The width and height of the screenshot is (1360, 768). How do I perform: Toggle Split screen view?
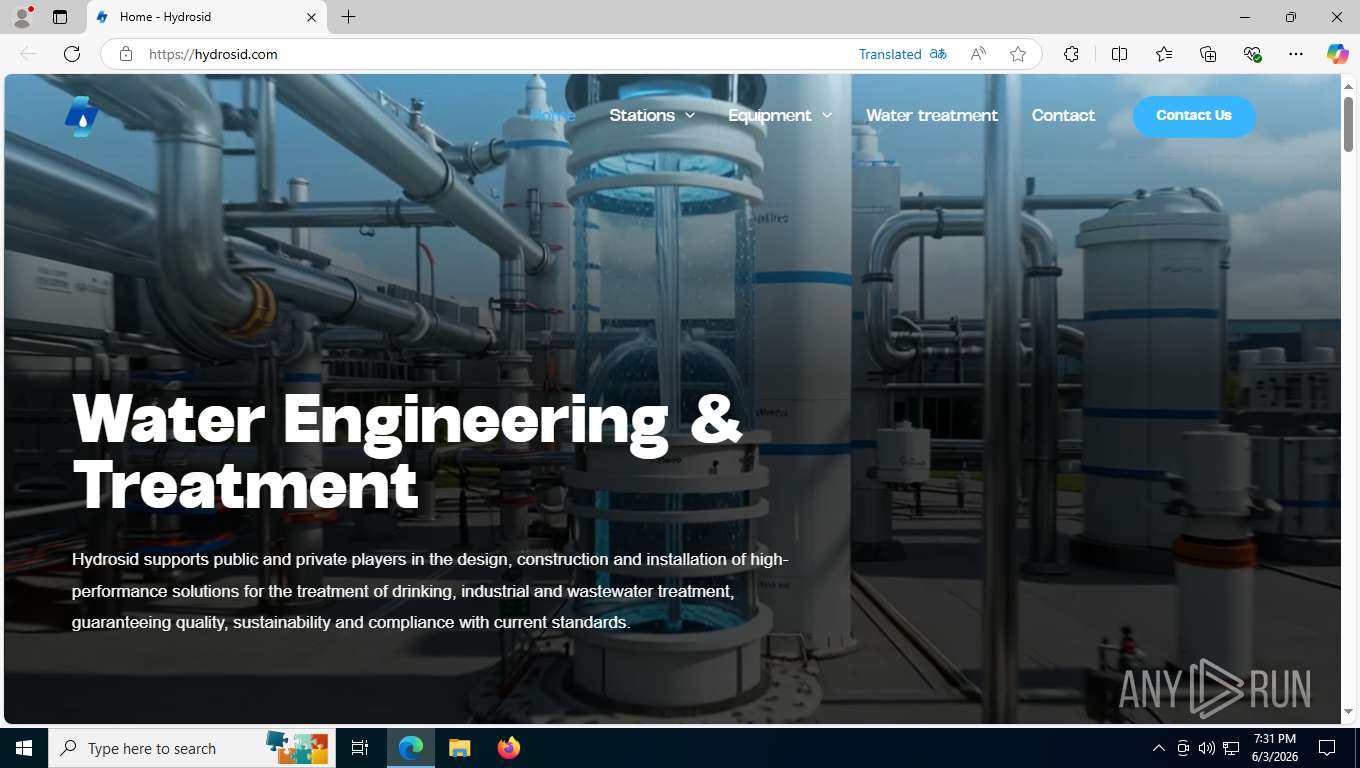tap(1119, 54)
